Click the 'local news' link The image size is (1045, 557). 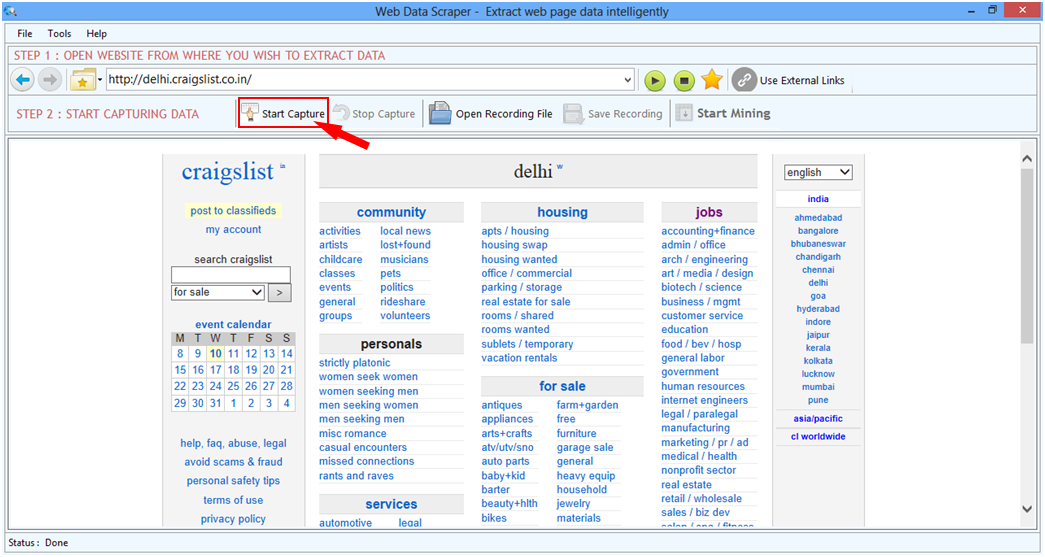click(x=405, y=231)
